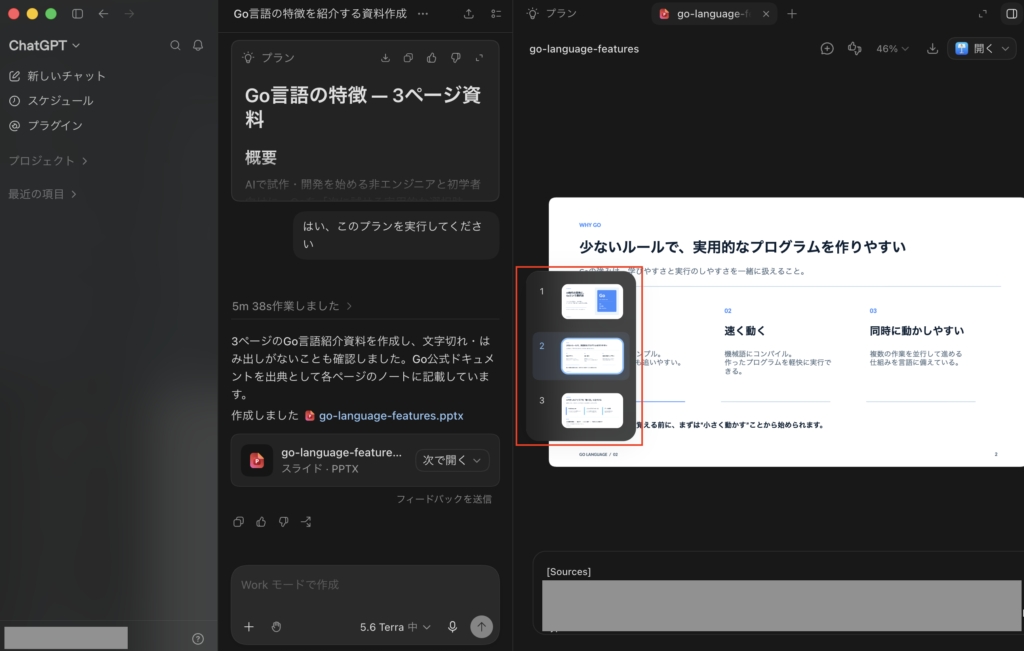Open the help question mark icon

(x=198, y=639)
